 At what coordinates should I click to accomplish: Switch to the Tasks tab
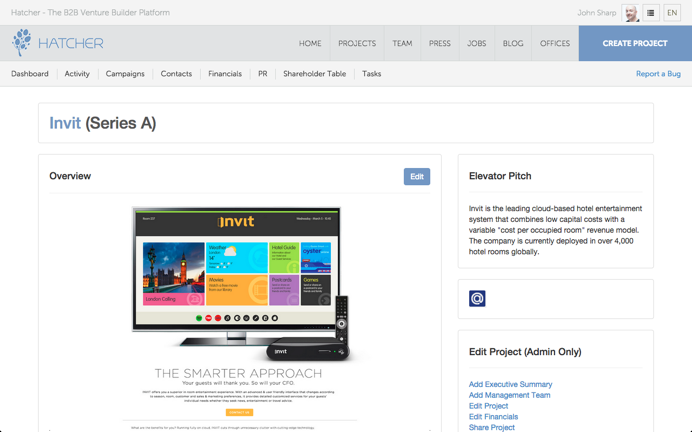coord(372,74)
